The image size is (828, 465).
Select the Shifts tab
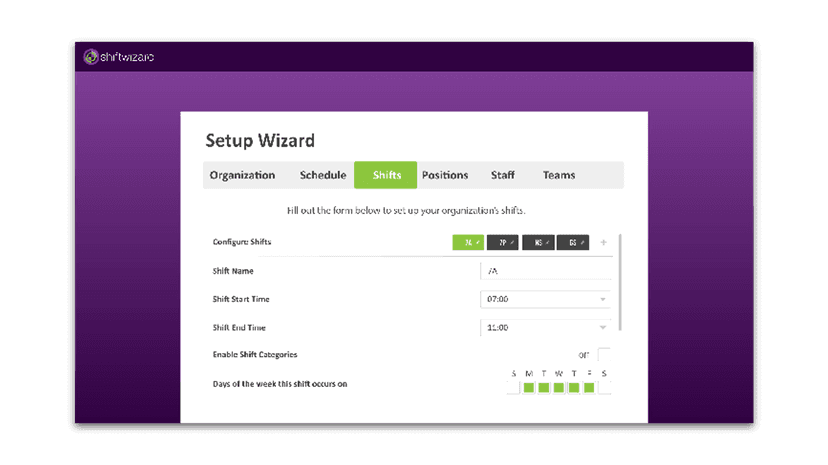point(385,175)
